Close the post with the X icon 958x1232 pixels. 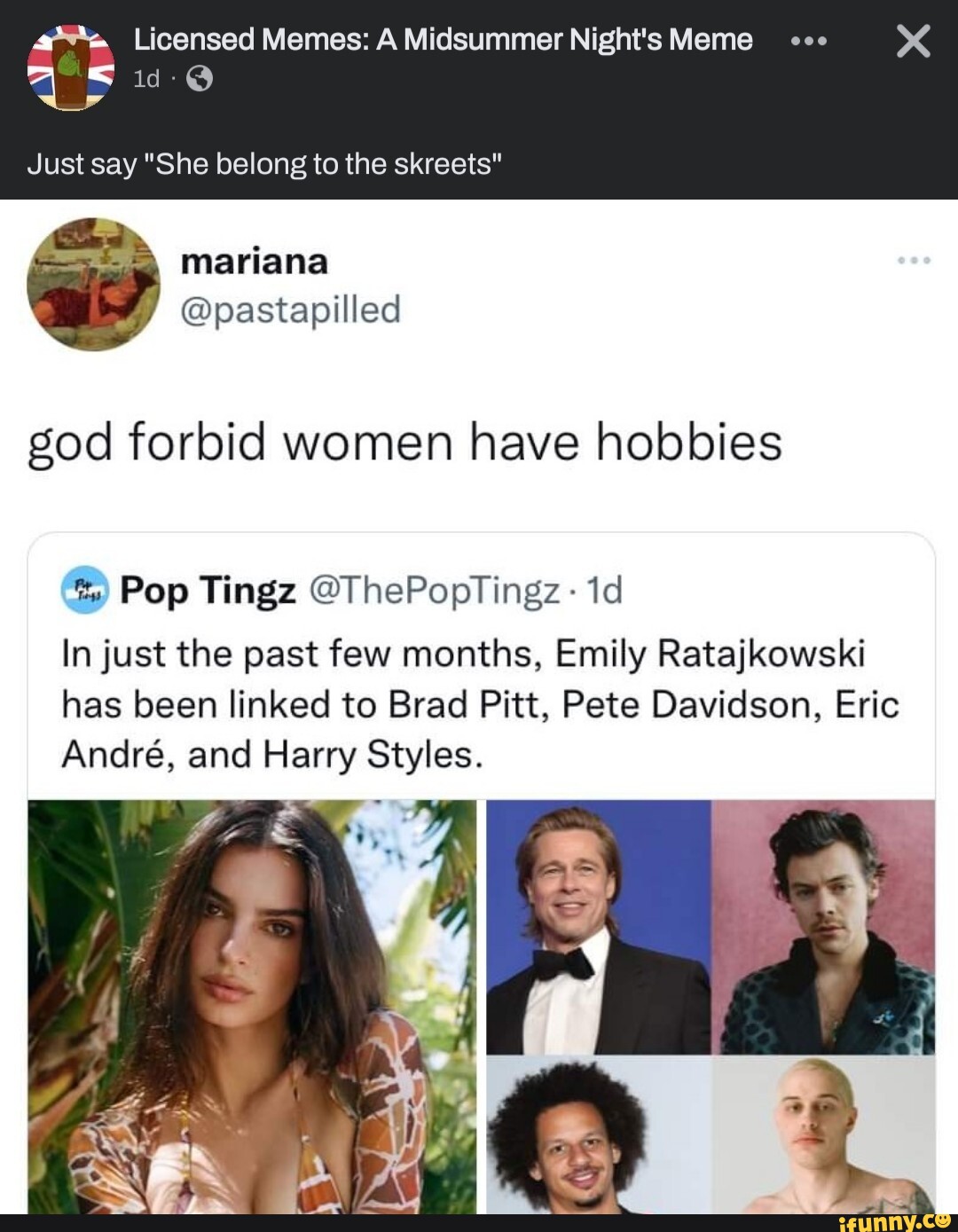click(x=913, y=42)
